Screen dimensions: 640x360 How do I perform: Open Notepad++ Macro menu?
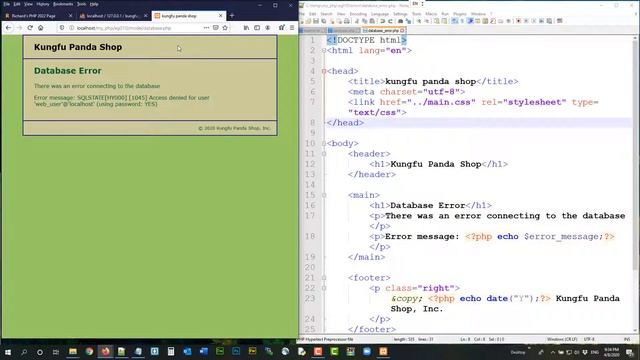(431, 14)
